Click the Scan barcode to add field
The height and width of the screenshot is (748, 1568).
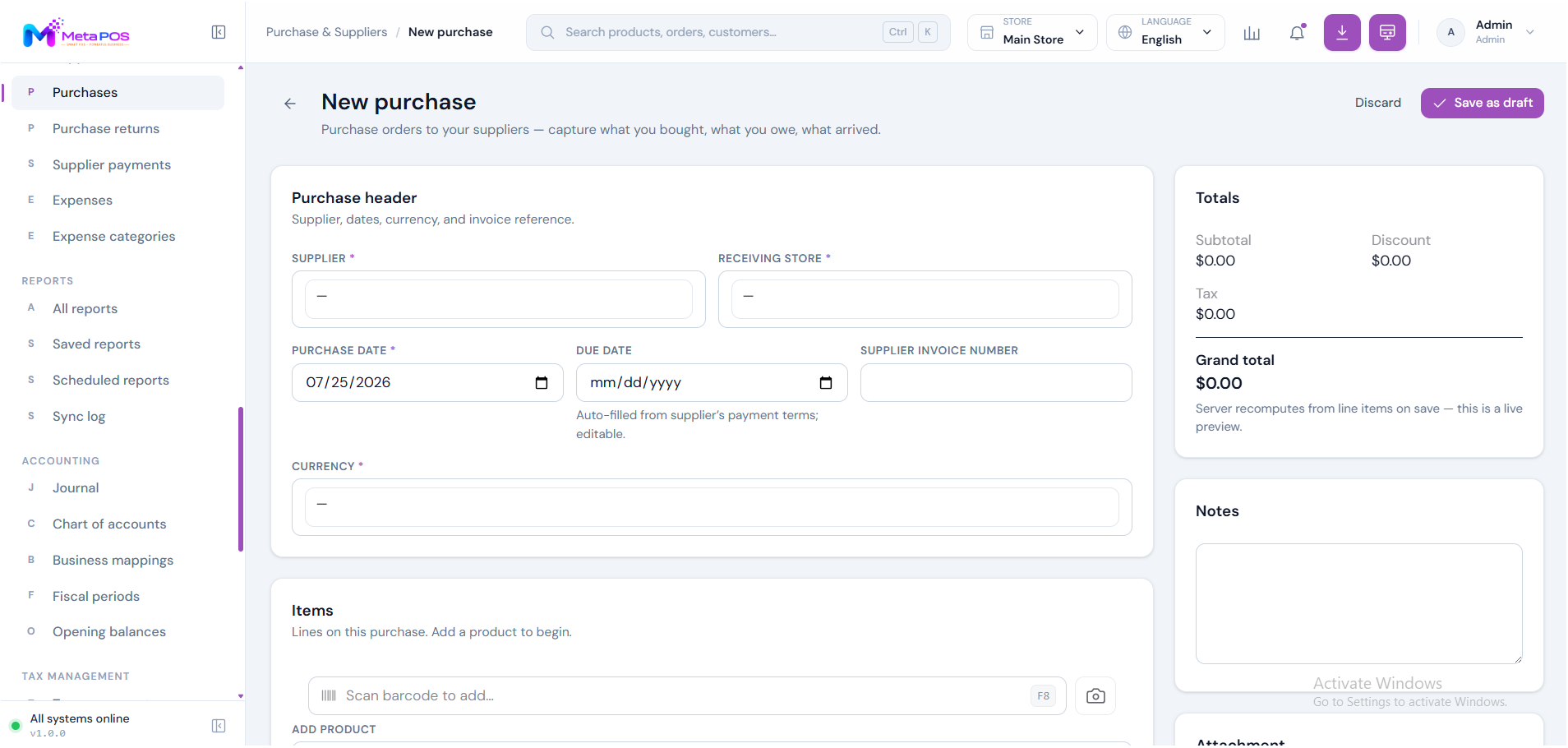(687, 696)
